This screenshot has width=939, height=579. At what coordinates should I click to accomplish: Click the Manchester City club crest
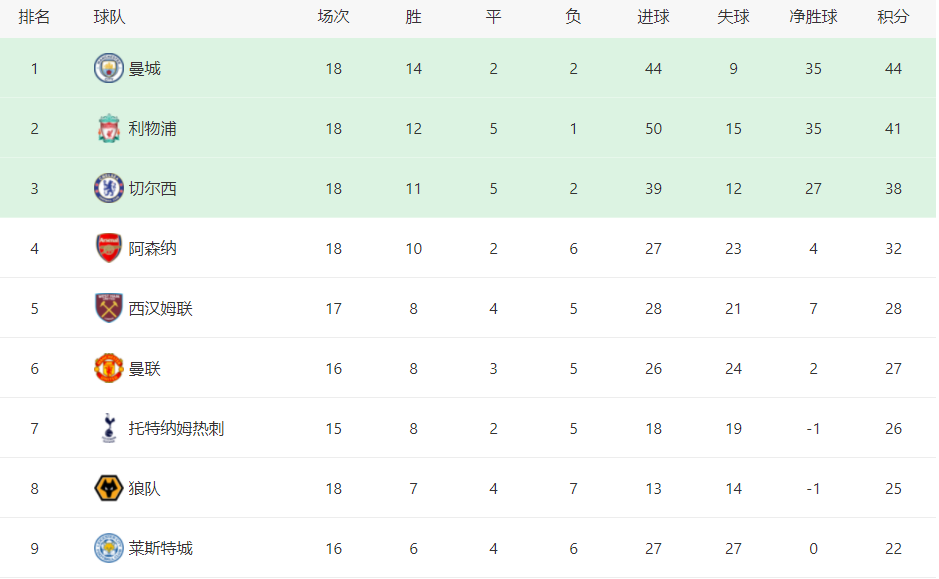coord(108,68)
